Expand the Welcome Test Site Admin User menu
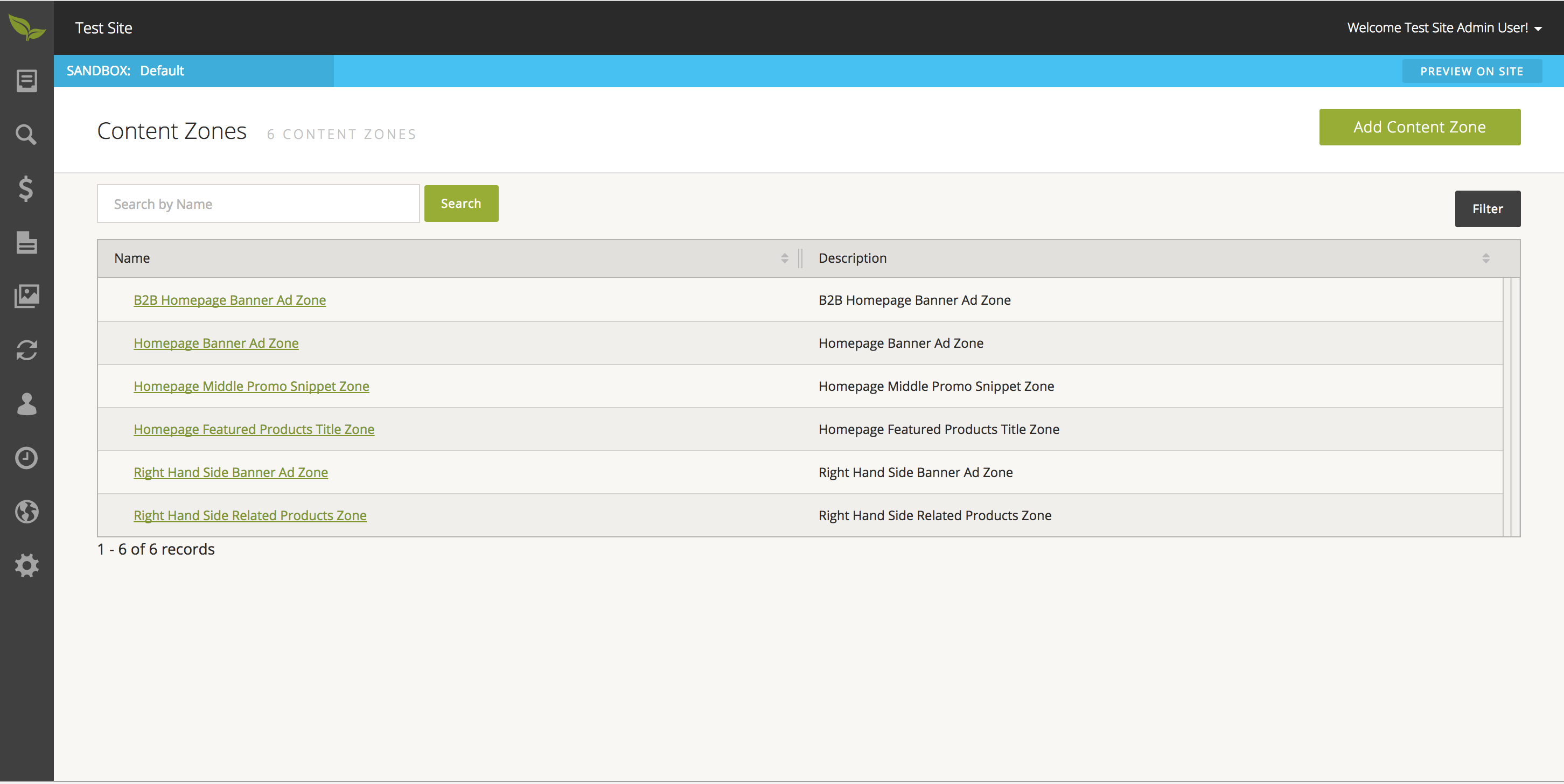 1445,28
